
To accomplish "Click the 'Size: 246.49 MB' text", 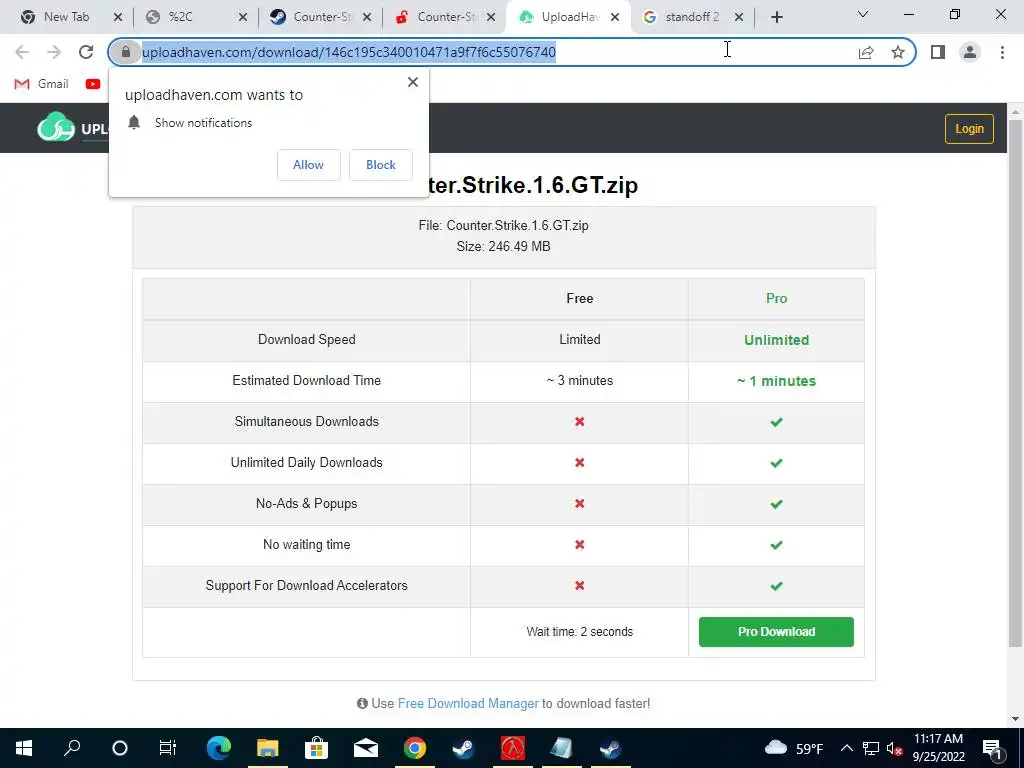I will [x=504, y=247].
